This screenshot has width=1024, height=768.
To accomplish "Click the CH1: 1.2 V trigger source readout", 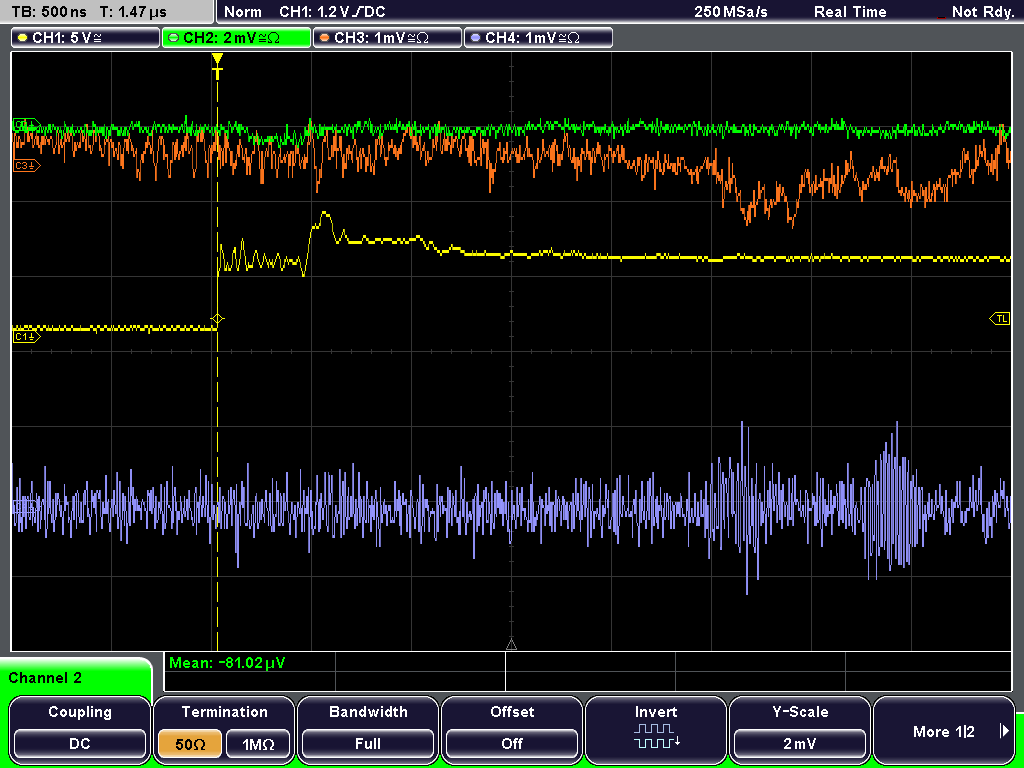I will pos(332,12).
